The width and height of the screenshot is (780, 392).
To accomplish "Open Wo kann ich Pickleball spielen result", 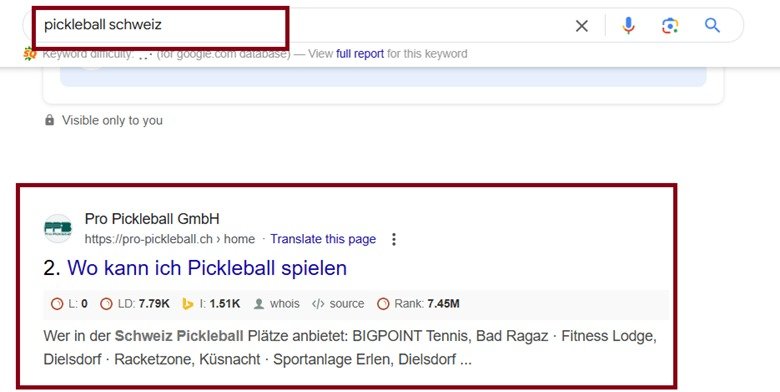I will point(207,268).
